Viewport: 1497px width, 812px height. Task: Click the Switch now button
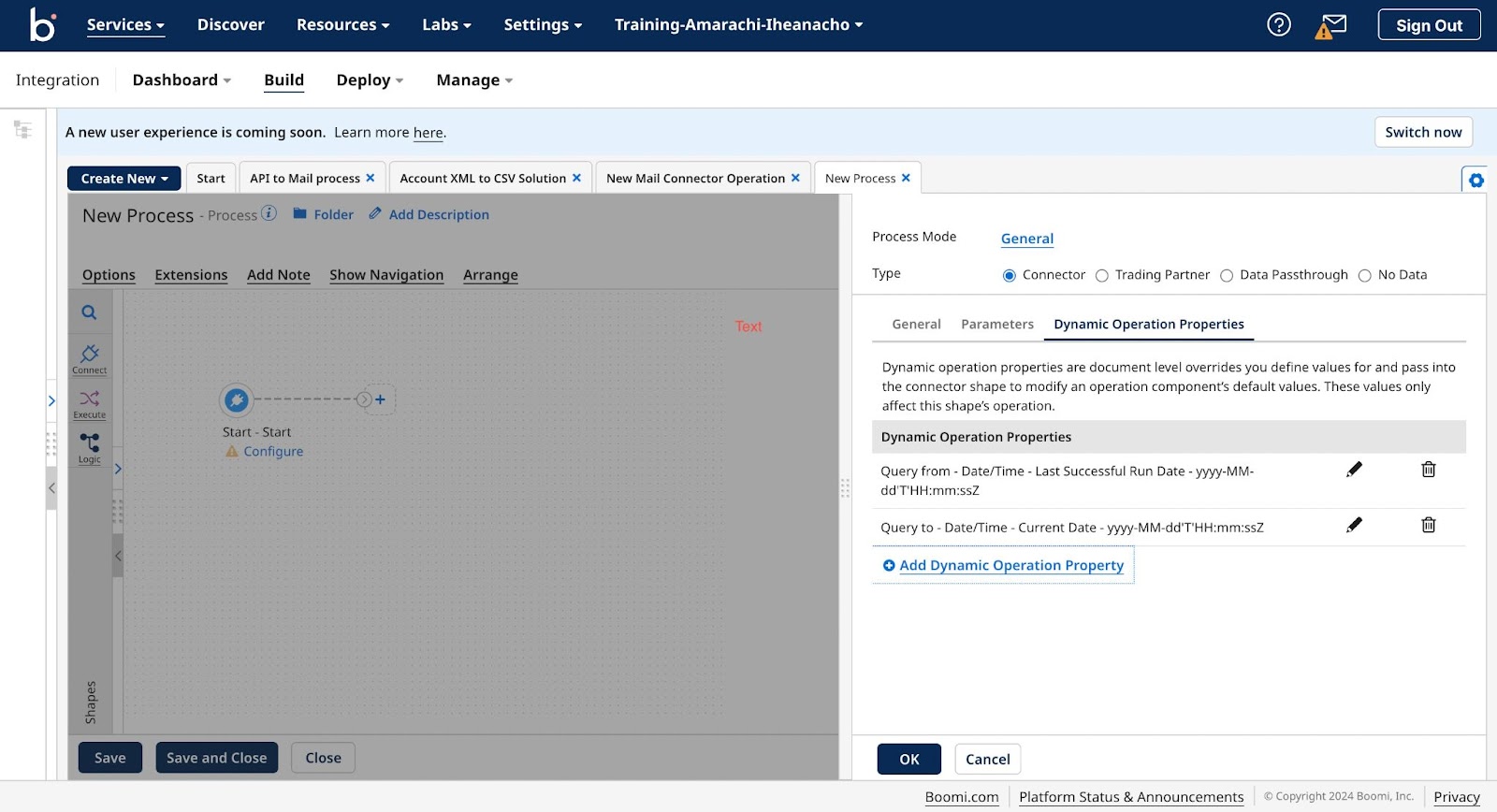[x=1423, y=132]
